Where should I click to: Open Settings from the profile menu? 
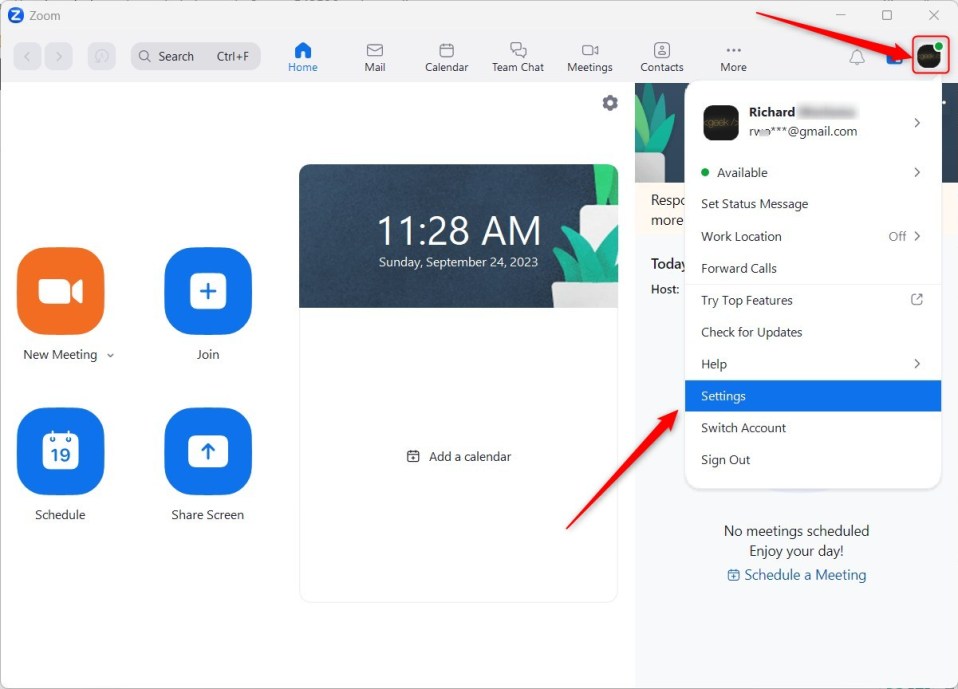click(813, 396)
